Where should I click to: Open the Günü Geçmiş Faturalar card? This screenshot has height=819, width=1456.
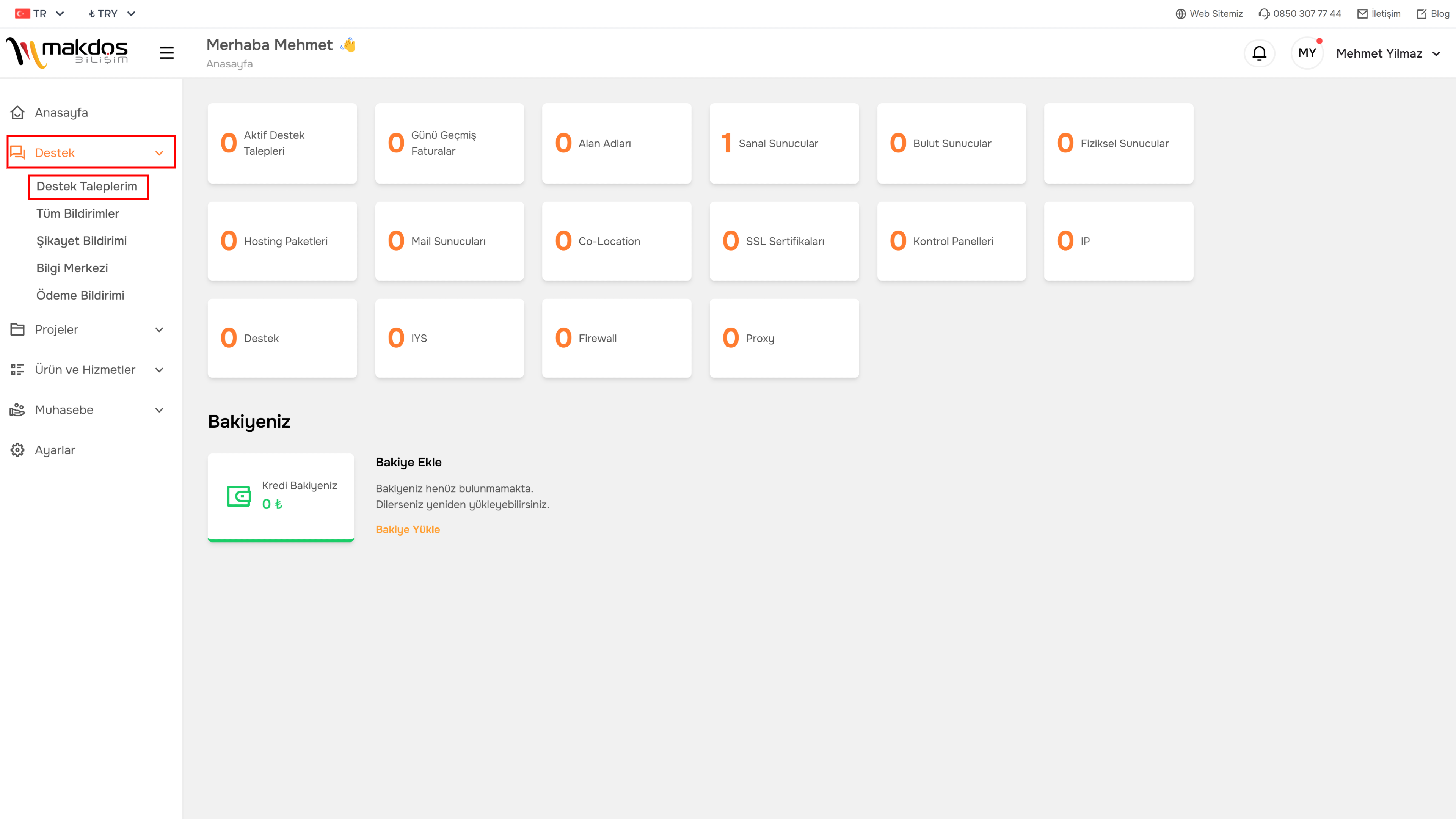(449, 143)
